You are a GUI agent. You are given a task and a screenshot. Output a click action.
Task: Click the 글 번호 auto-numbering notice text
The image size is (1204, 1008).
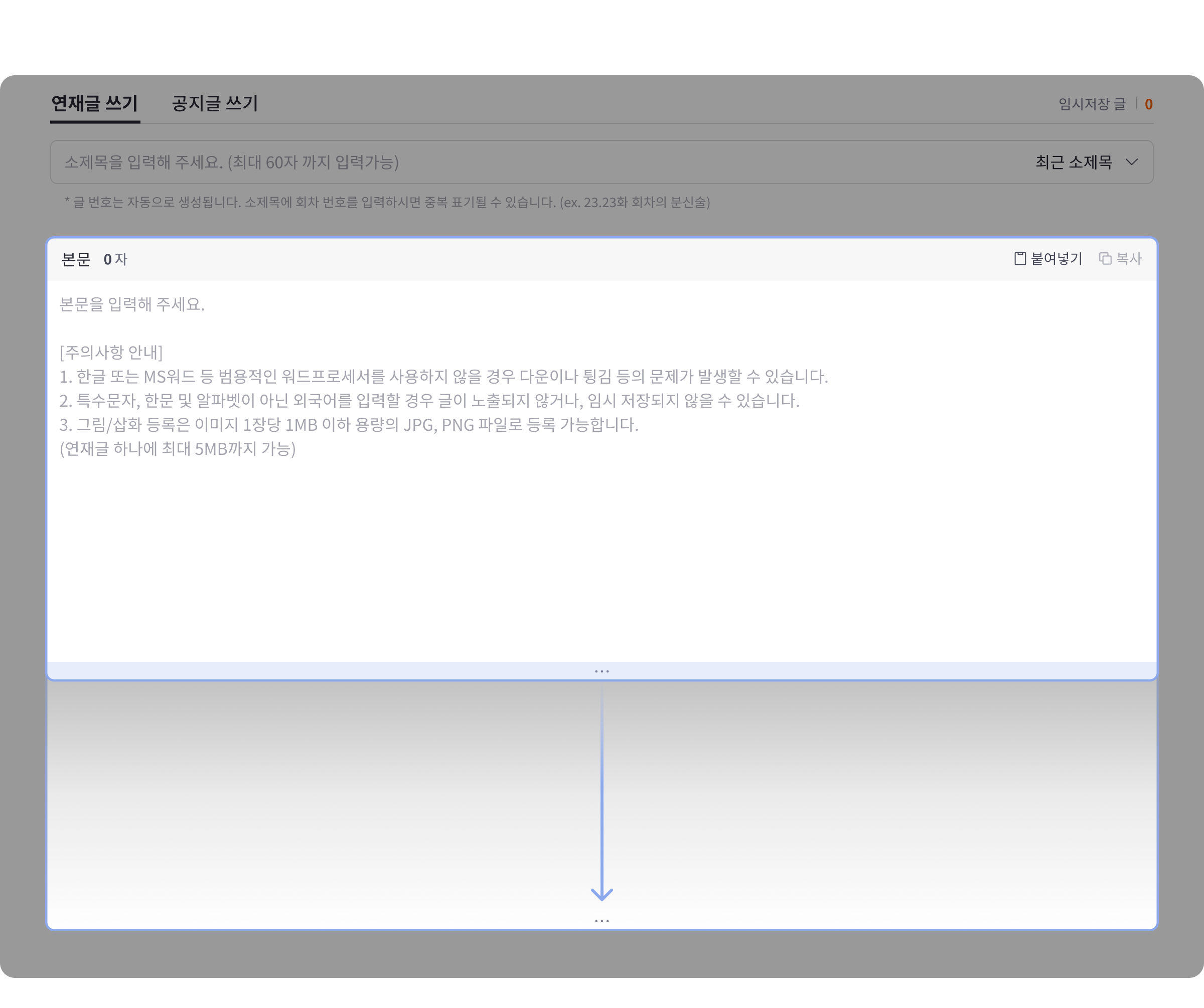pos(388,202)
